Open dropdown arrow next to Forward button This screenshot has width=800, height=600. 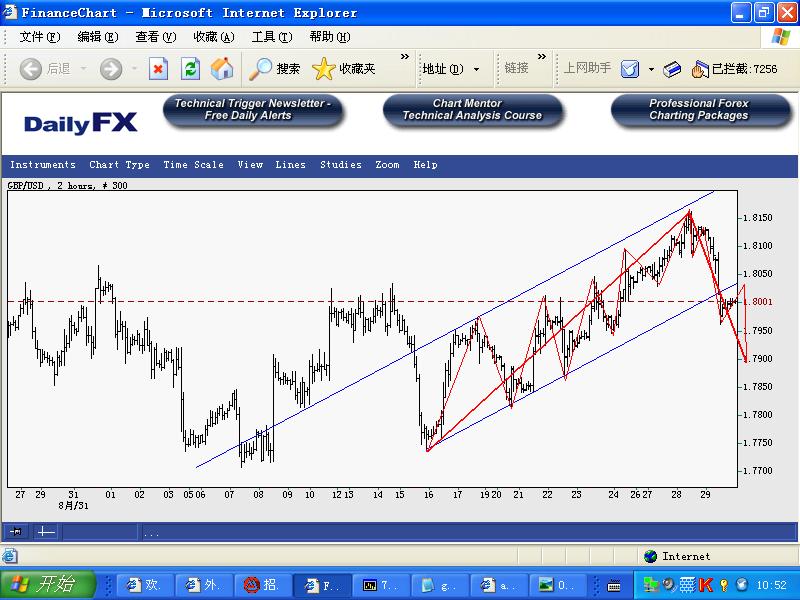(x=134, y=69)
